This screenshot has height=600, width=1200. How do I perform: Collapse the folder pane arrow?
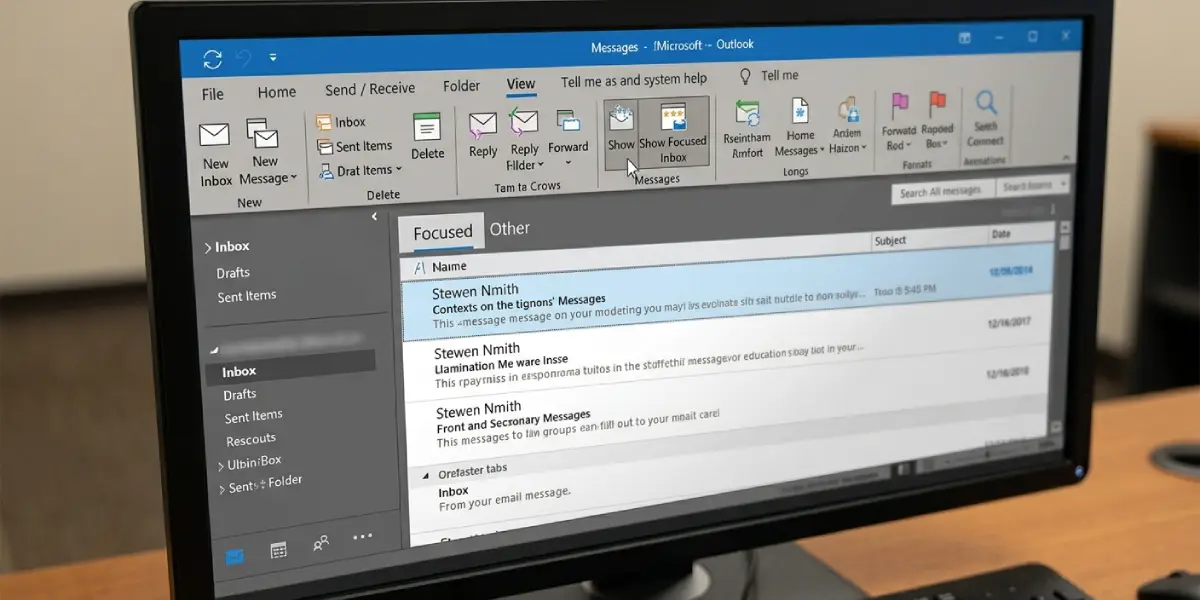point(375,216)
